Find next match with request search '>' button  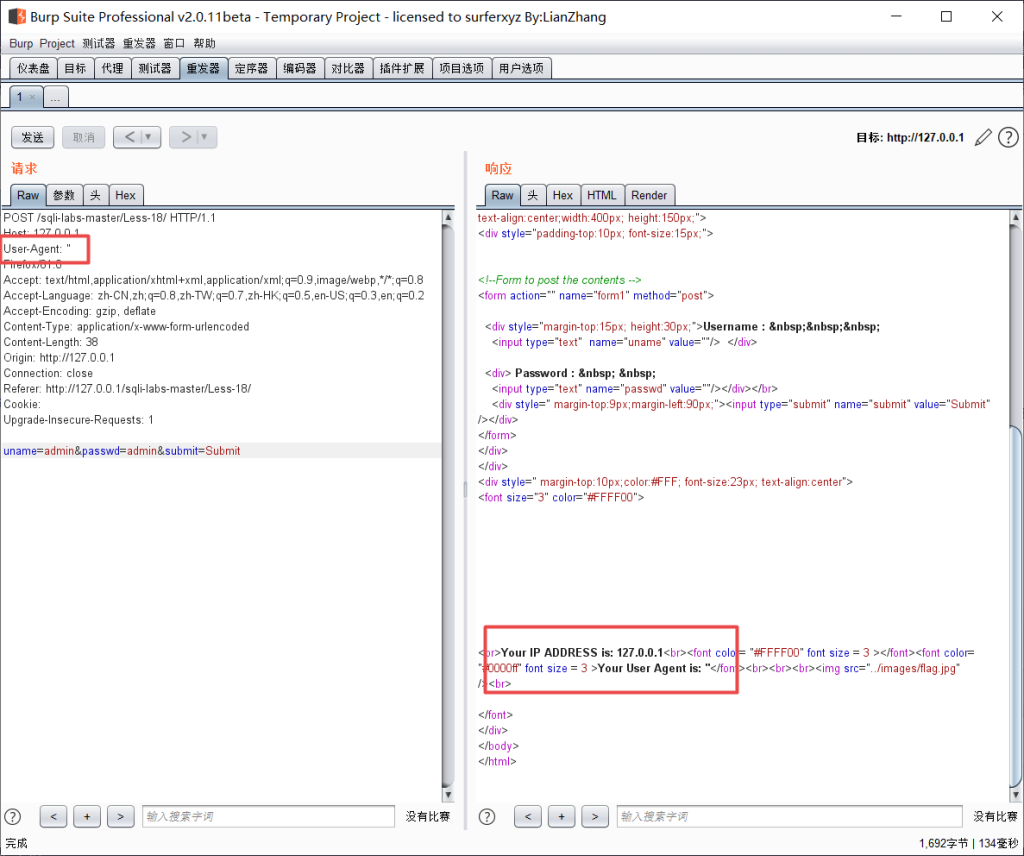[x=120, y=816]
